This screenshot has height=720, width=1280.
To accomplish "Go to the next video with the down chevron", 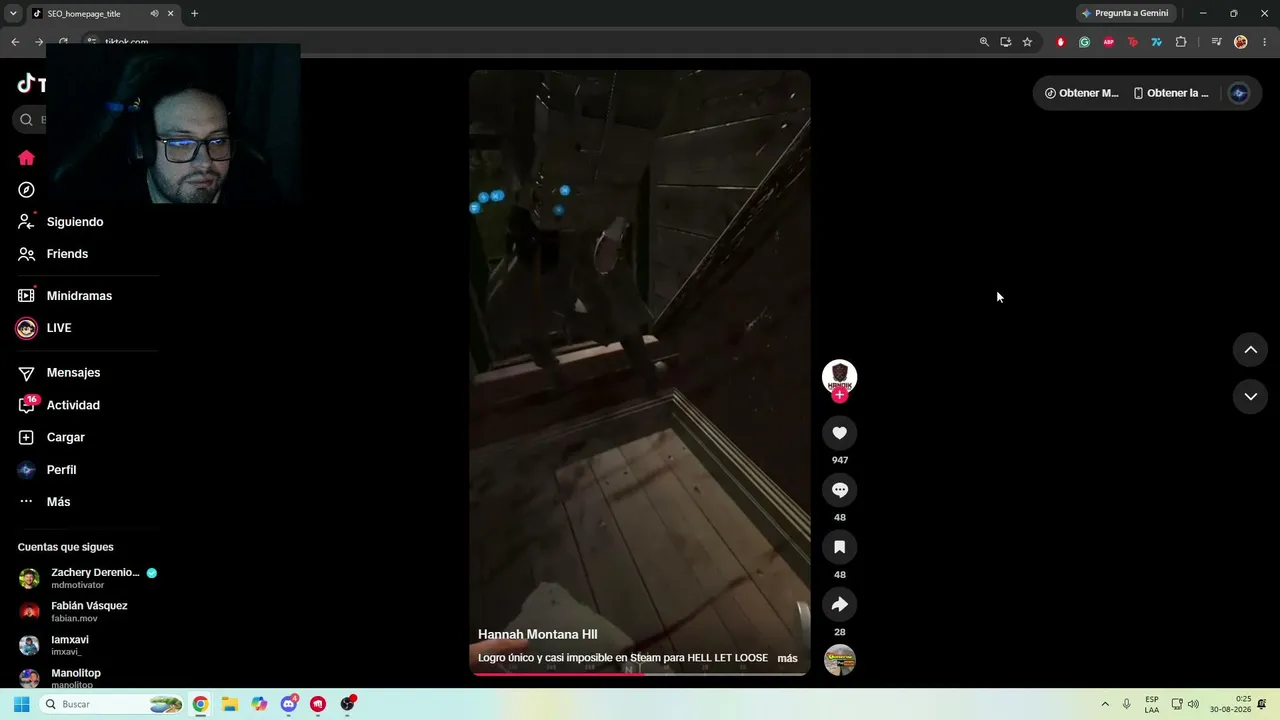I will coord(1250,396).
